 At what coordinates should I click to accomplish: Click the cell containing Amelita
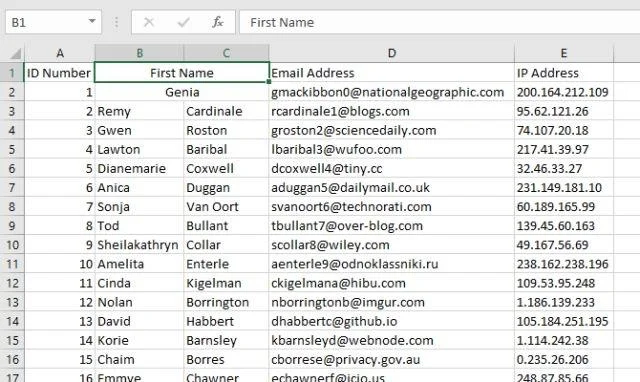(x=139, y=264)
